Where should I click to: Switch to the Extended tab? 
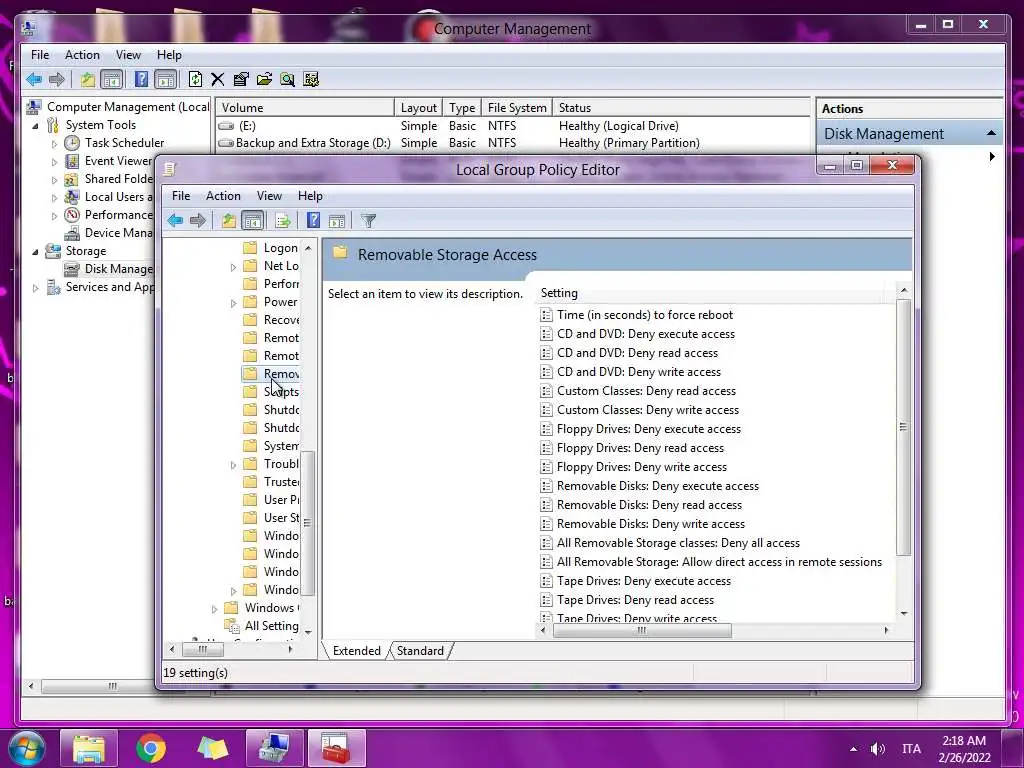[357, 651]
